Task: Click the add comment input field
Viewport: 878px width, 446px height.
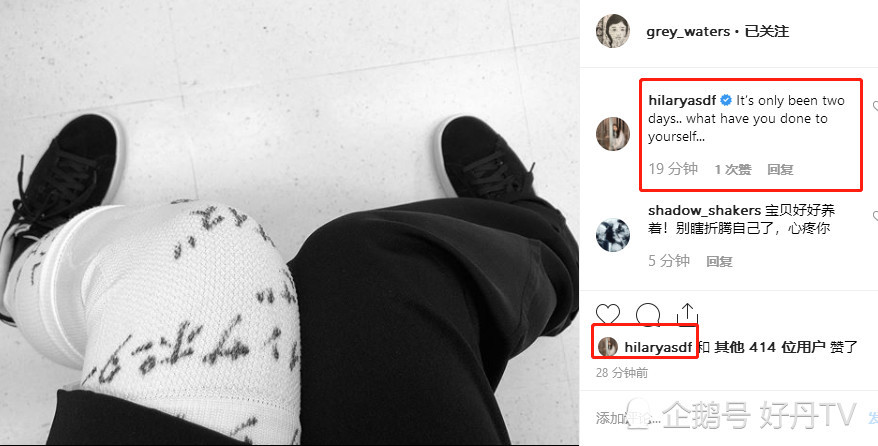Action: (728, 417)
